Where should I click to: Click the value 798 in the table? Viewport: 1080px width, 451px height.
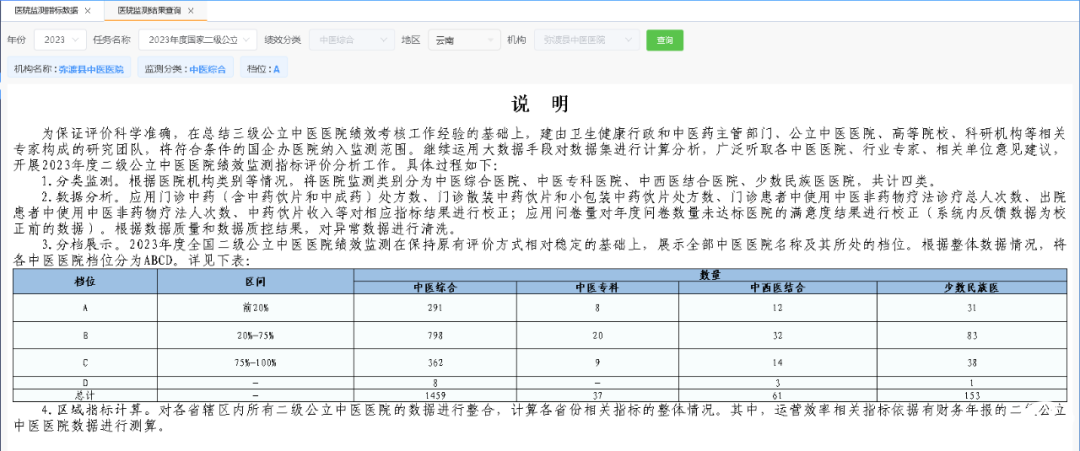tap(434, 335)
